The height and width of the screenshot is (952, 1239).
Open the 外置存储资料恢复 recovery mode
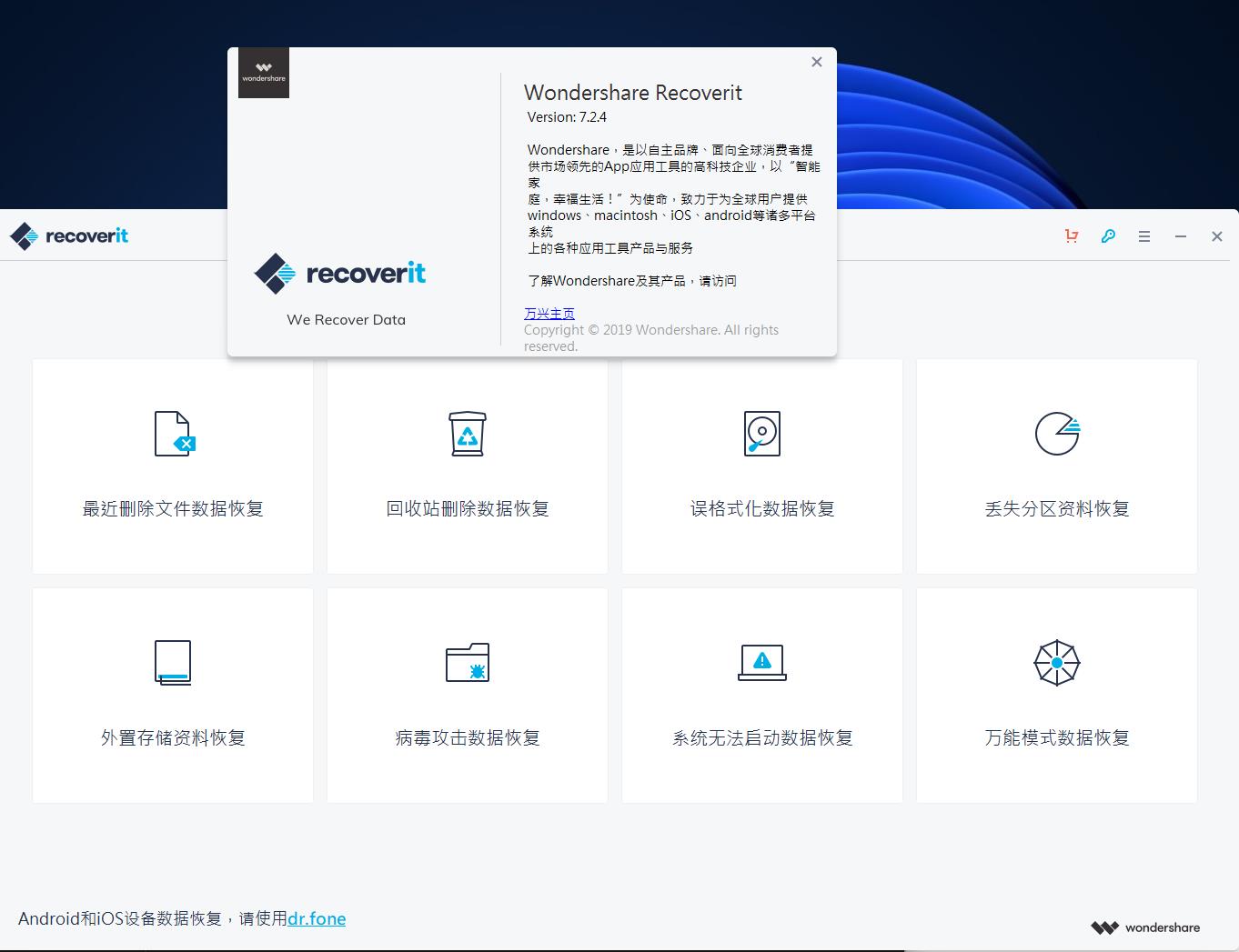click(172, 695)
